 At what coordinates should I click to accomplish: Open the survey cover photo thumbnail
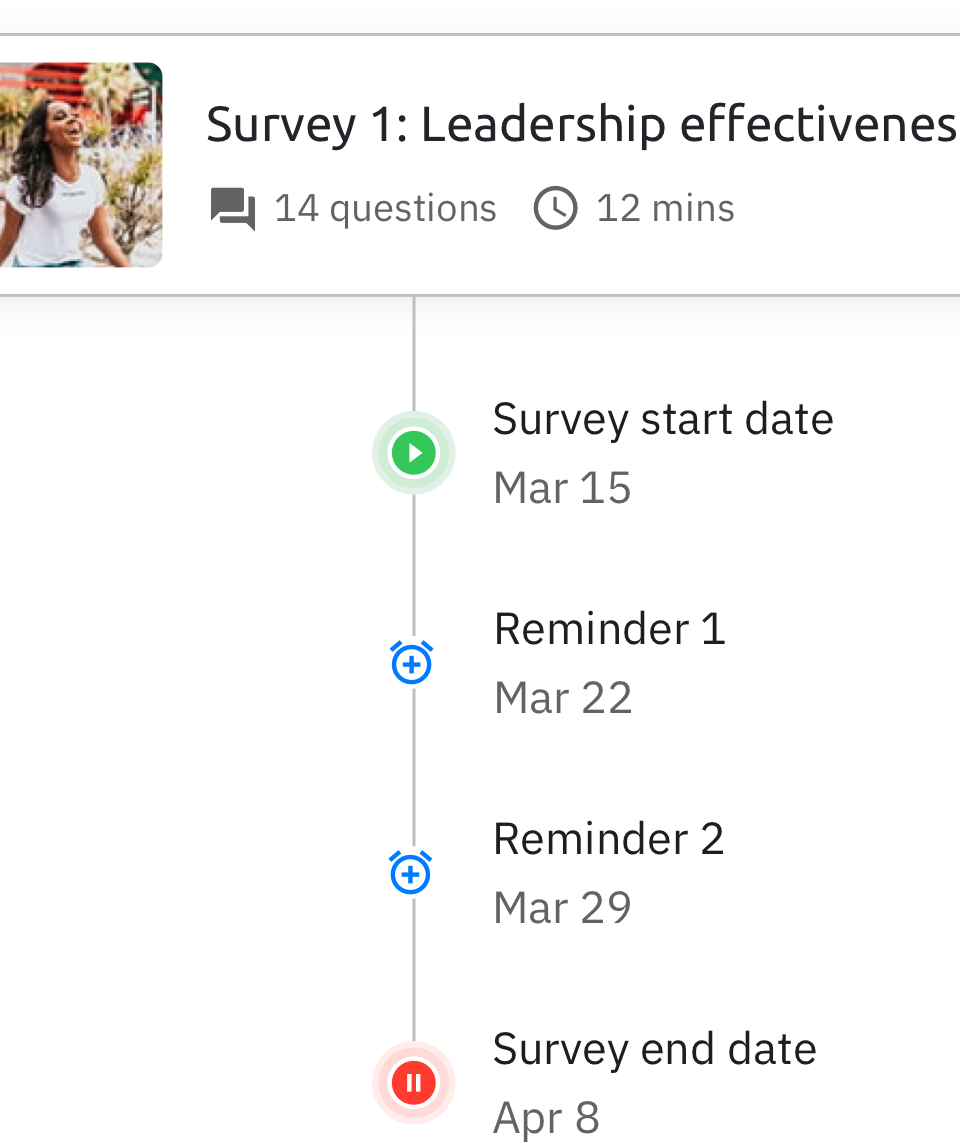point(81,165)
